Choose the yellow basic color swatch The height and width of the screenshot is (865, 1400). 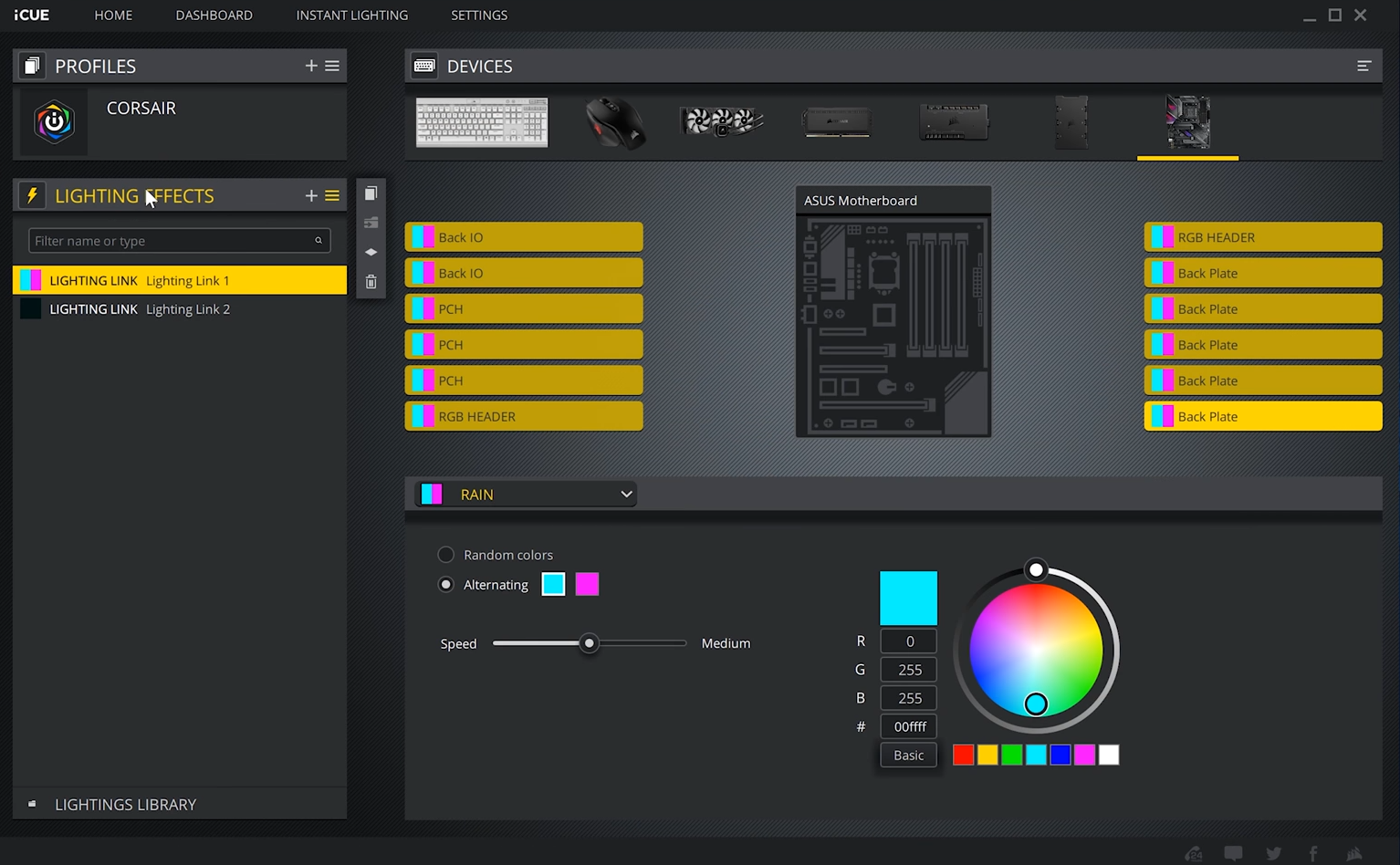click(x=987, y=755)
